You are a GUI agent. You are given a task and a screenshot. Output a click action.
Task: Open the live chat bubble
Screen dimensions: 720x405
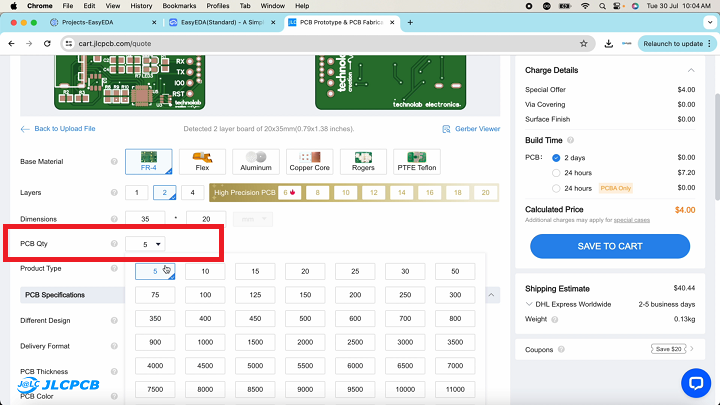click(x=696, y=383)
